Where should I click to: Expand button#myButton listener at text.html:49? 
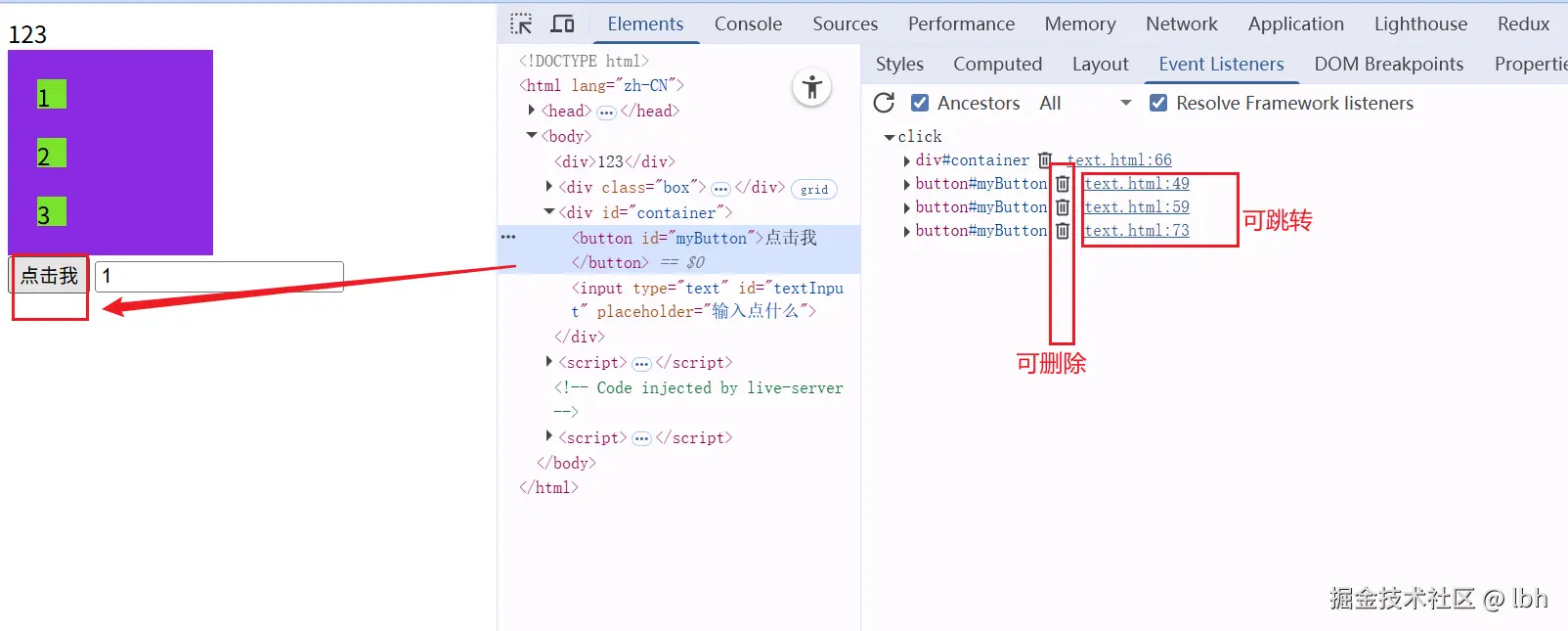point(906,184)
